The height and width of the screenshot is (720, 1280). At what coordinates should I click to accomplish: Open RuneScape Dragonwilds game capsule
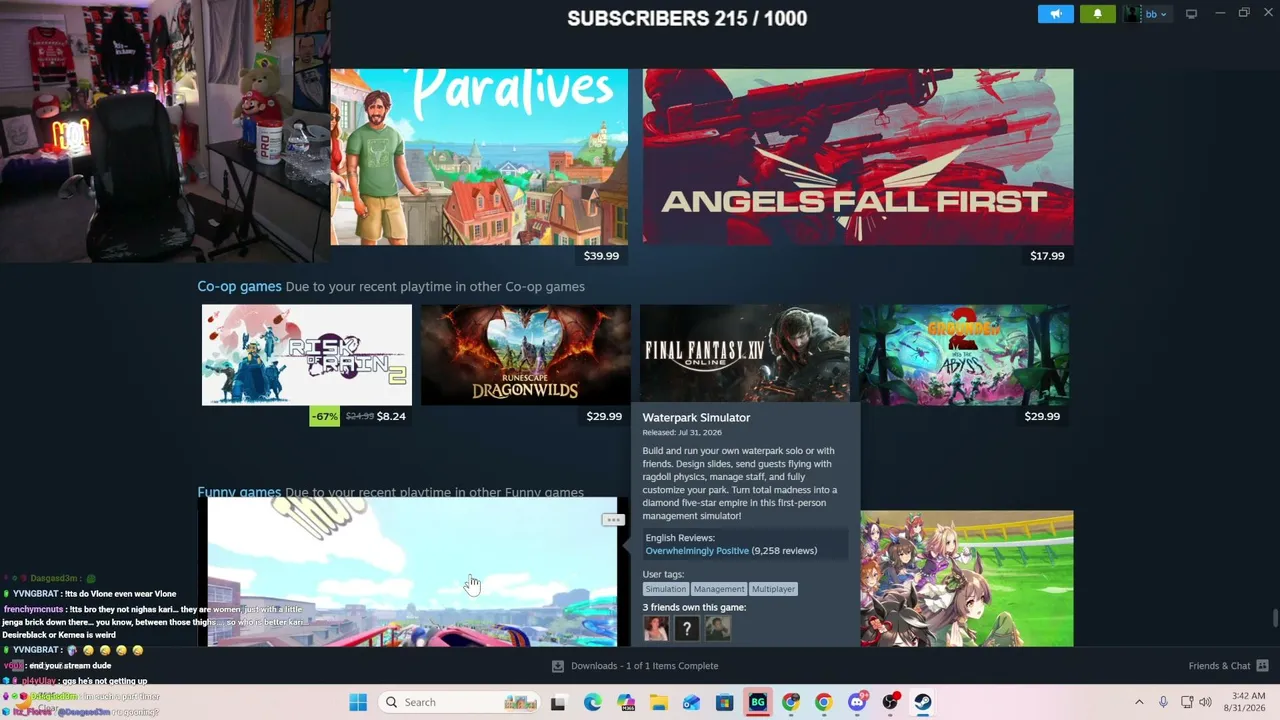point(526,355)
